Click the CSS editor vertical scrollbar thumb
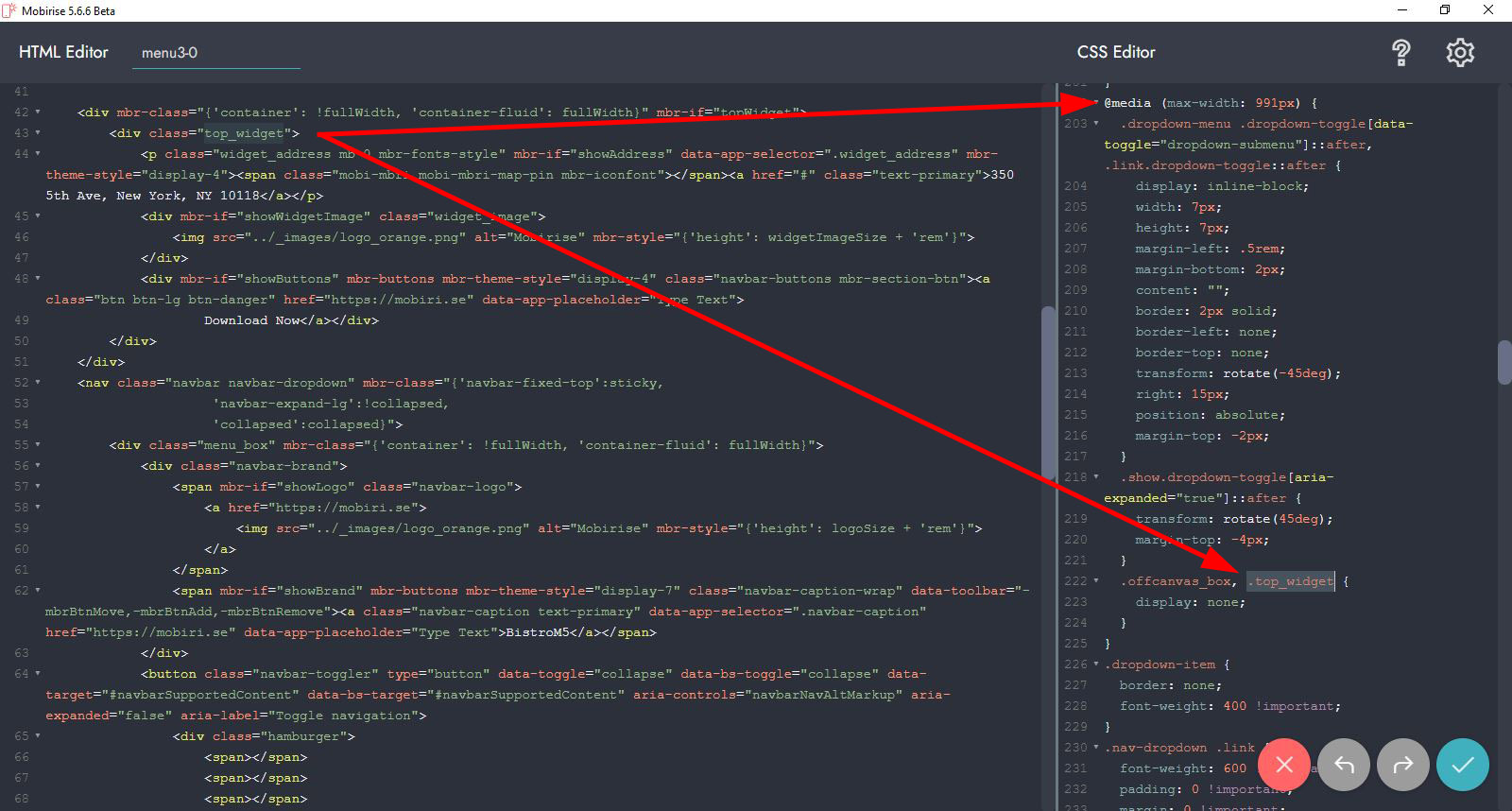Image resolution: width=1512 pixels, height=811 pixels. (1504, 362)
